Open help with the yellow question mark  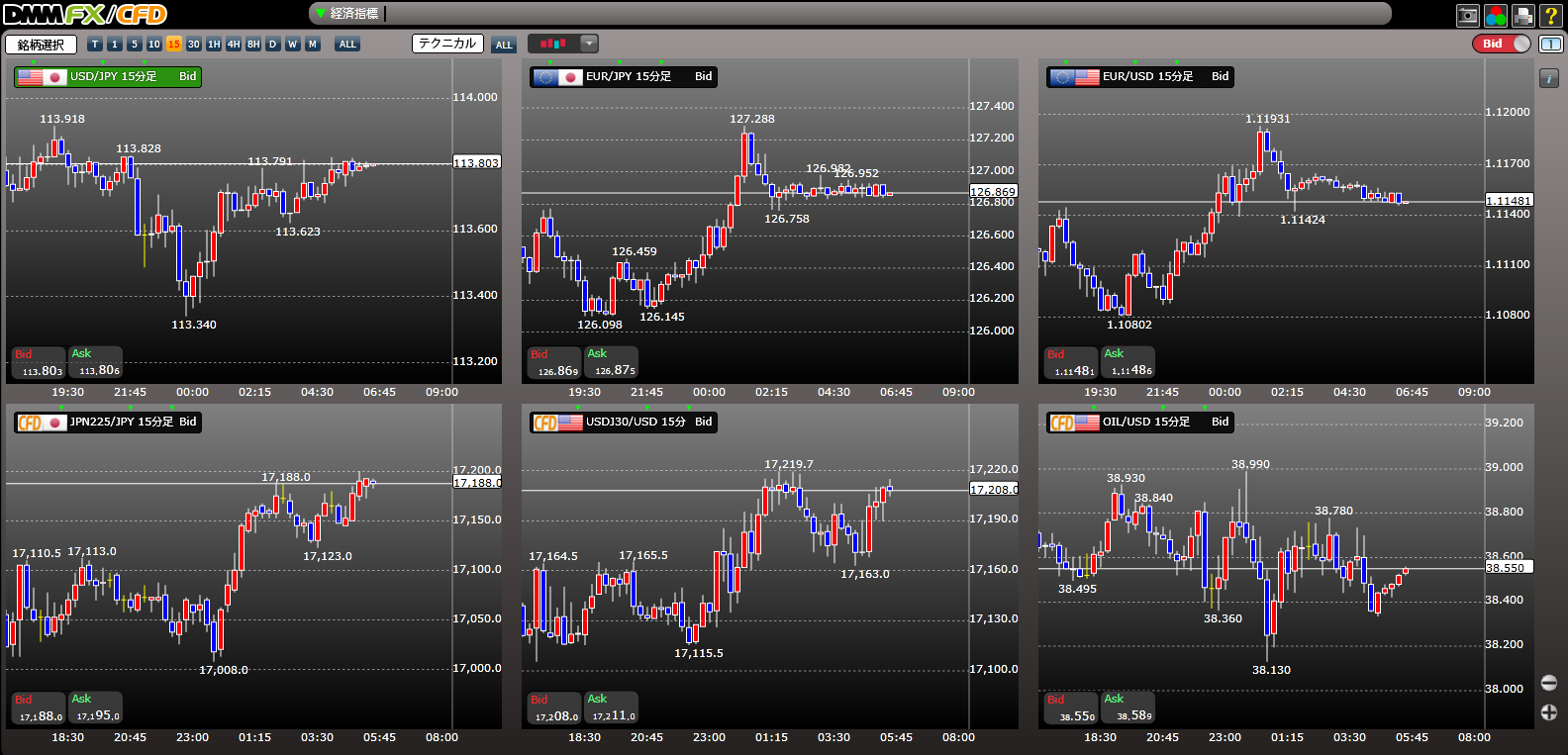(1551, 15)
